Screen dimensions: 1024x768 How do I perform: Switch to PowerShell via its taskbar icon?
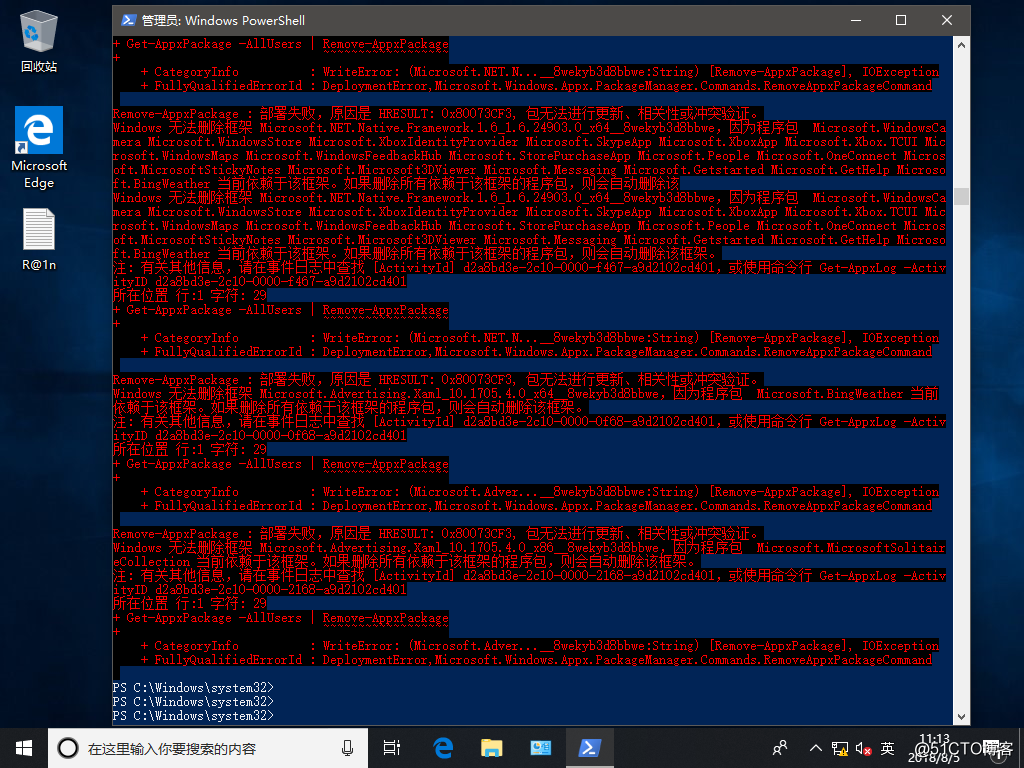pos(590,748)
